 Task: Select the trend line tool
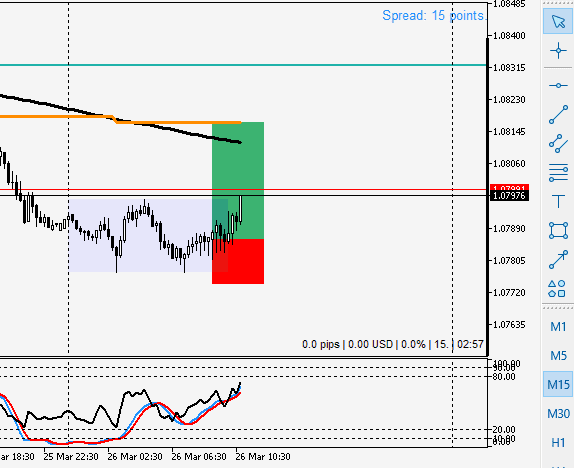click(x=558, y=115)
